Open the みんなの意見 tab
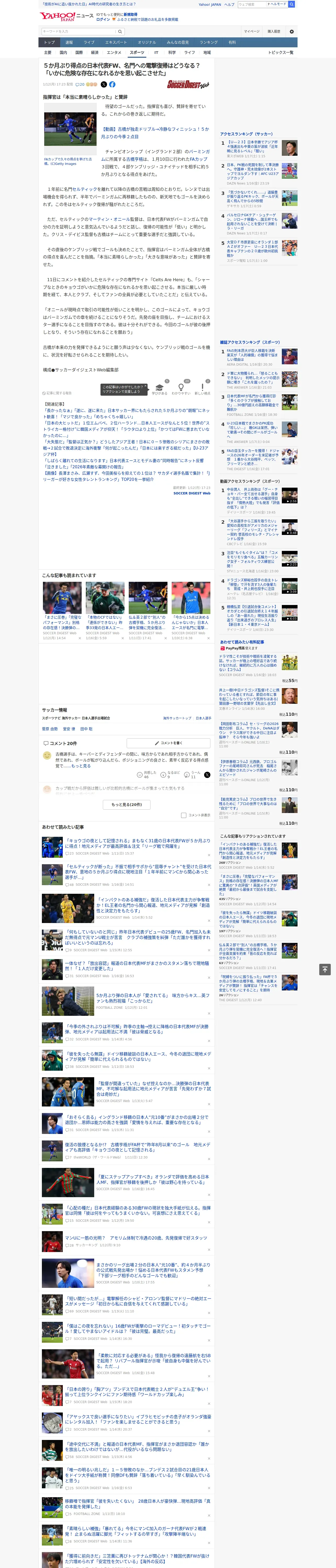336x1568 pixels. [178, 42]
